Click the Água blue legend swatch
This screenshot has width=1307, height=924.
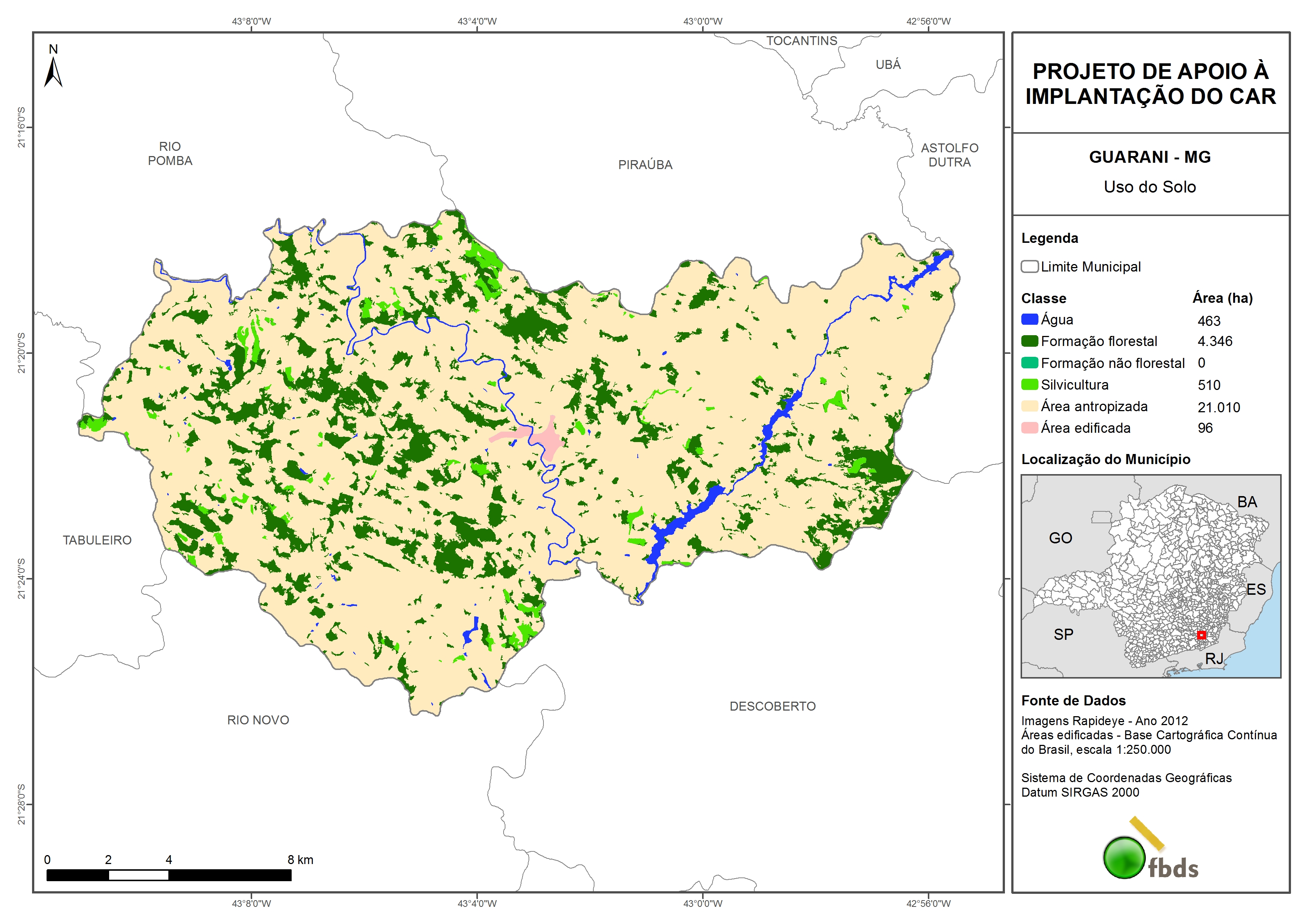(1029, 320)
